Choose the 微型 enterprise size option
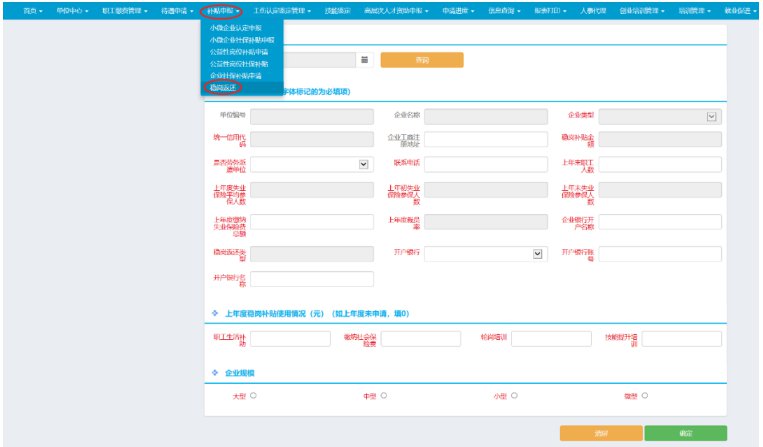 point(645,395)
